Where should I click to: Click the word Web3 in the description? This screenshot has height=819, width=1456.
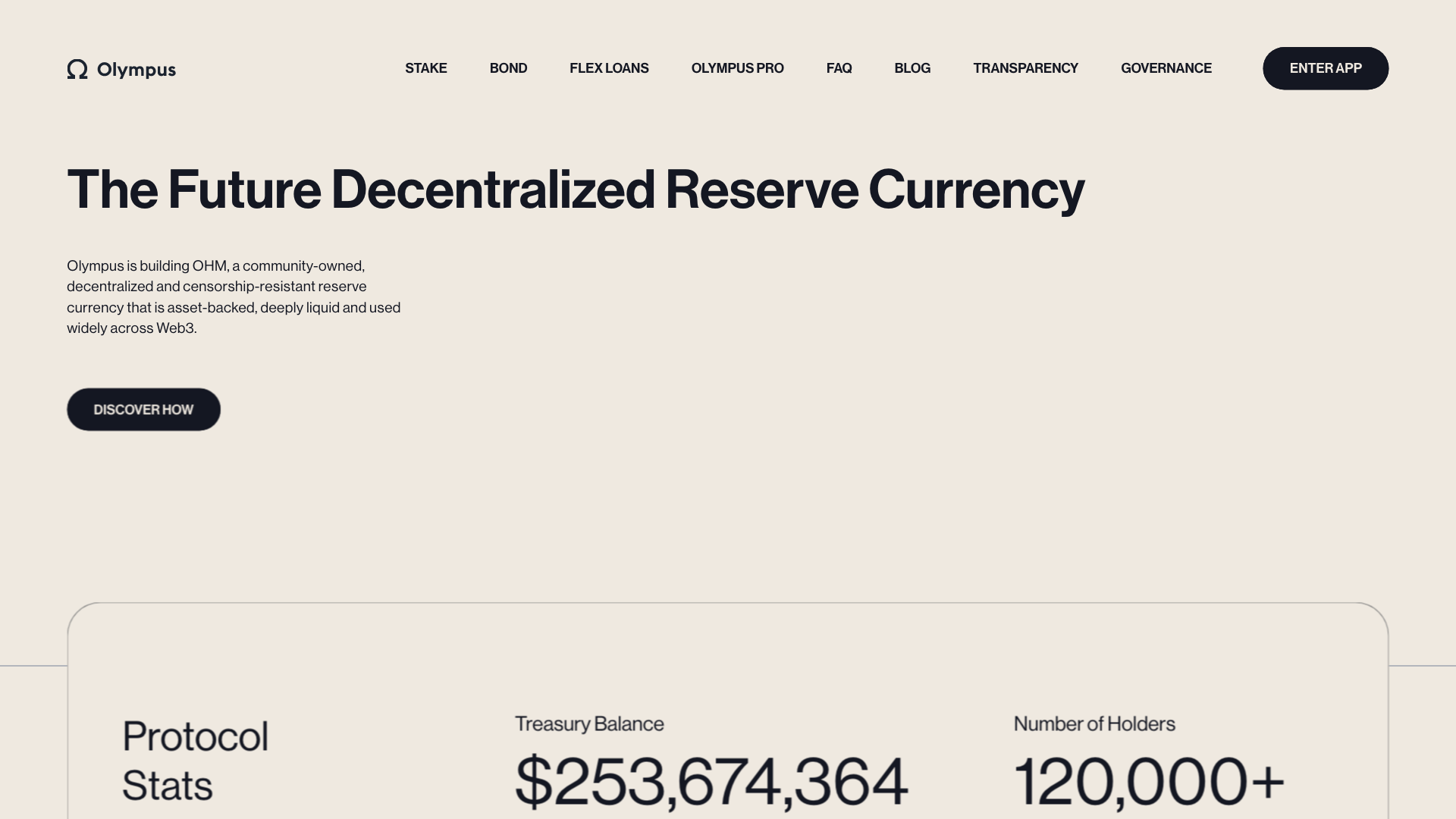coord(176,328)
